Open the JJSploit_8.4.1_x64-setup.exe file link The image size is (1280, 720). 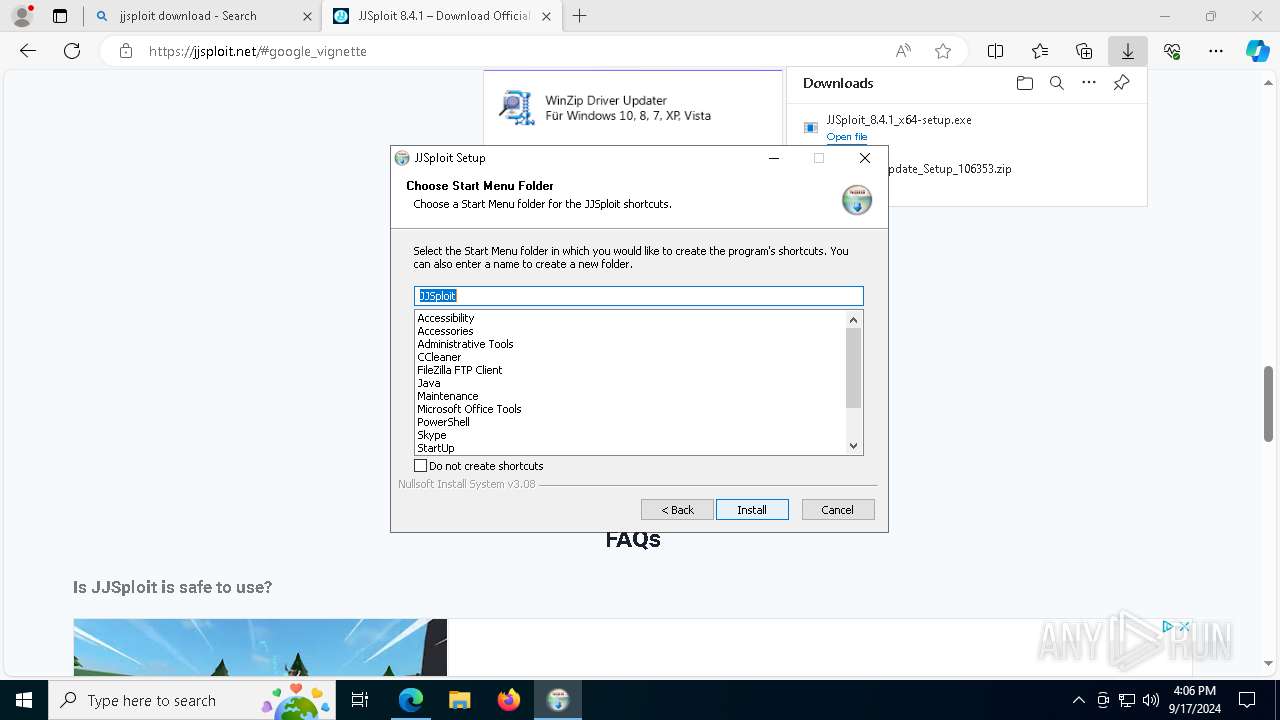[x=847, y=137]
